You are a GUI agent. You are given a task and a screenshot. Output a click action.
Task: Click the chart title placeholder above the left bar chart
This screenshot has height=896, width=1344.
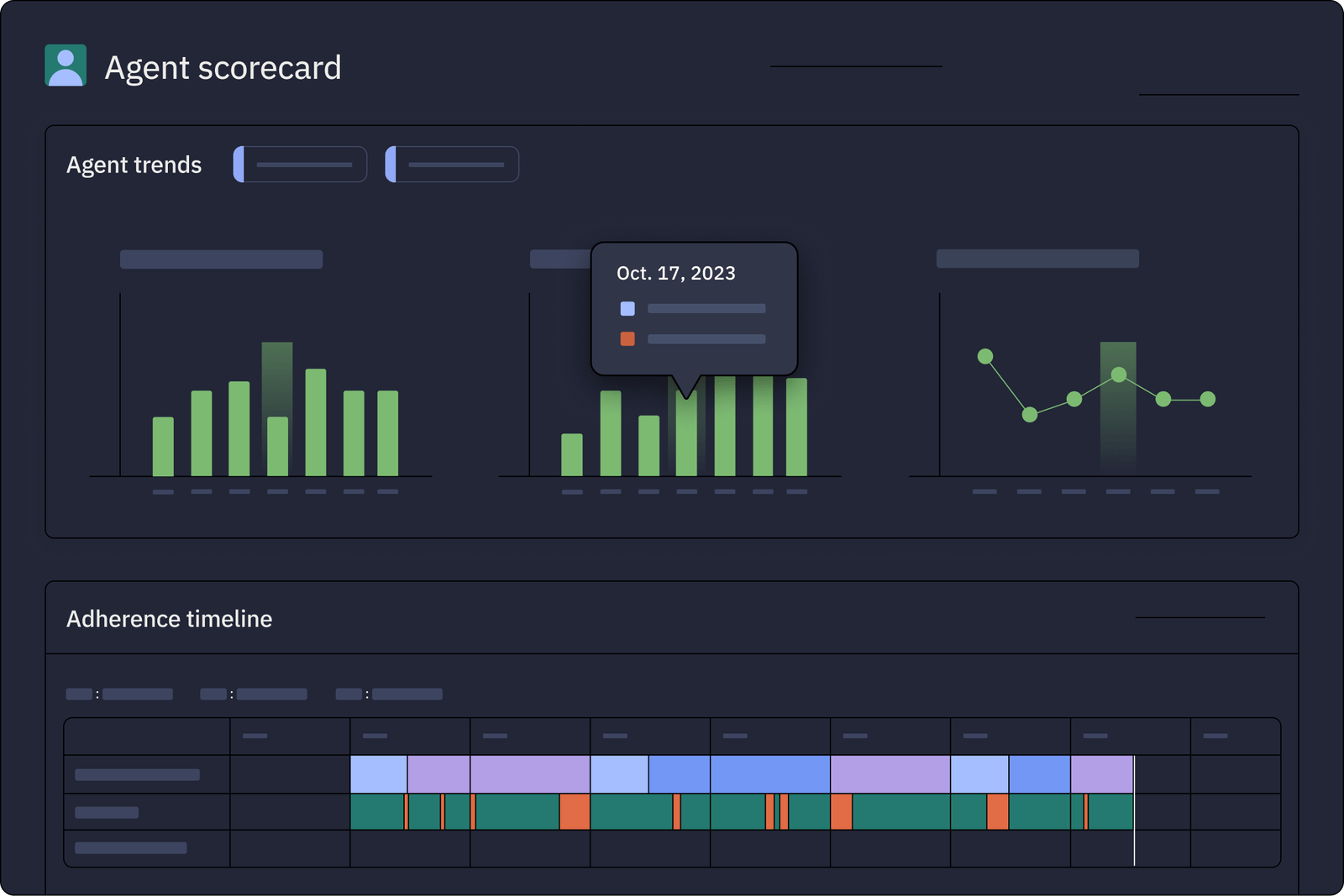pyautogui.click(x=221, y=259)
